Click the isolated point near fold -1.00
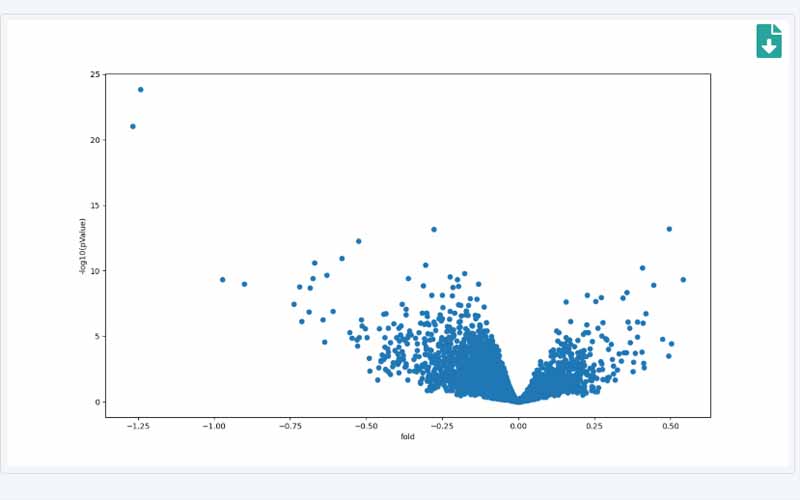 tap(222, 280)
